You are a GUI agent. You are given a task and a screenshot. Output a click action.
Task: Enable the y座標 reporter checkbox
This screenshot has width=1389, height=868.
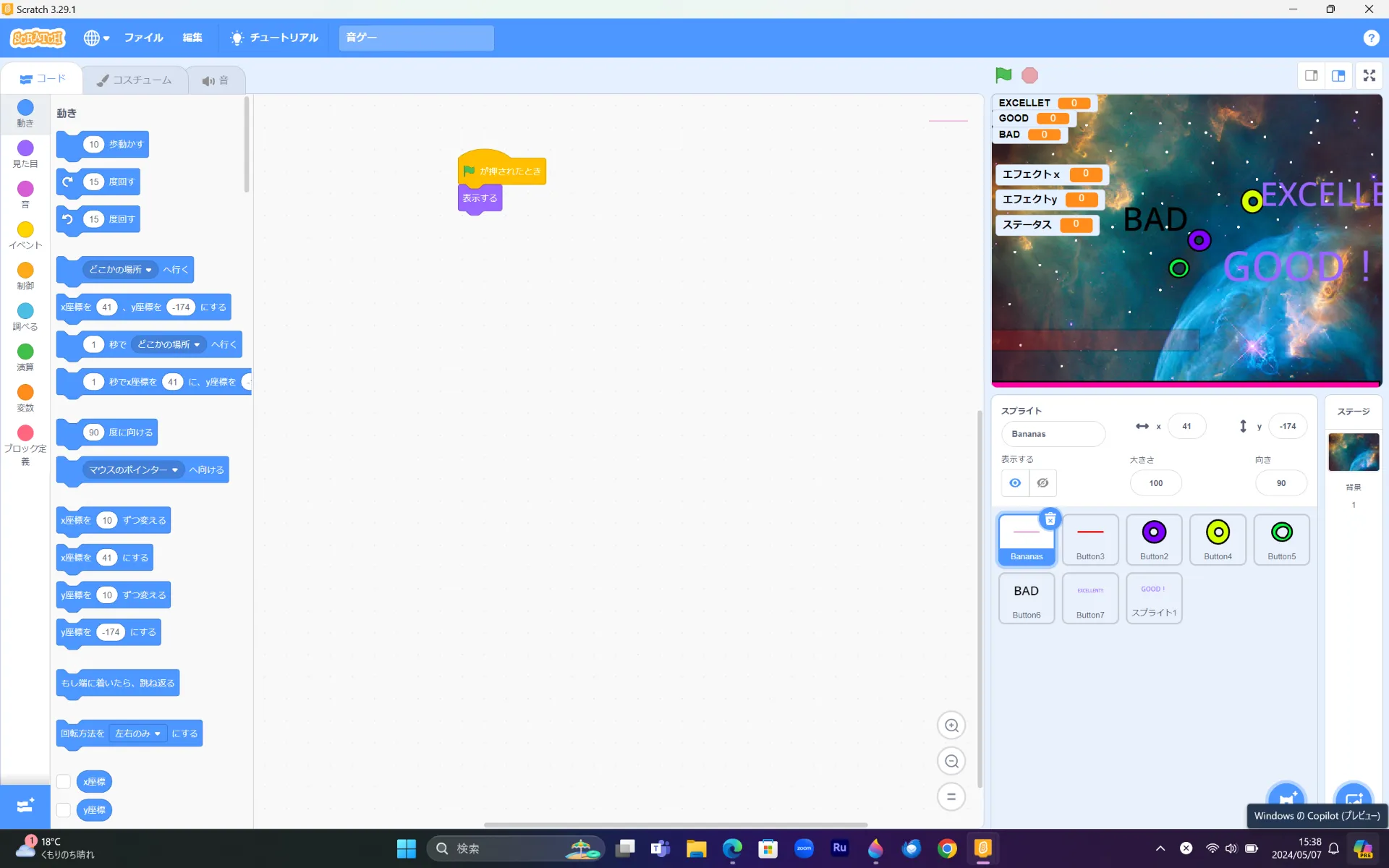coord(64,809)
